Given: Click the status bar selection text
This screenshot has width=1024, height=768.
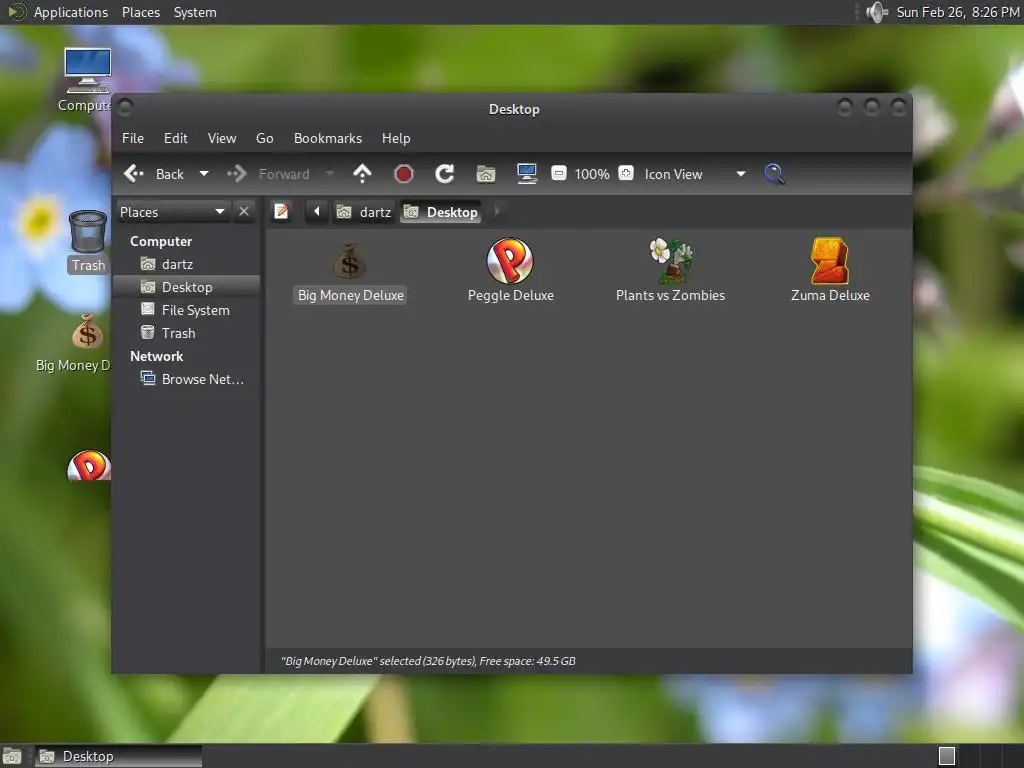Looking at the screenshot, I should [x=428, y=661].
